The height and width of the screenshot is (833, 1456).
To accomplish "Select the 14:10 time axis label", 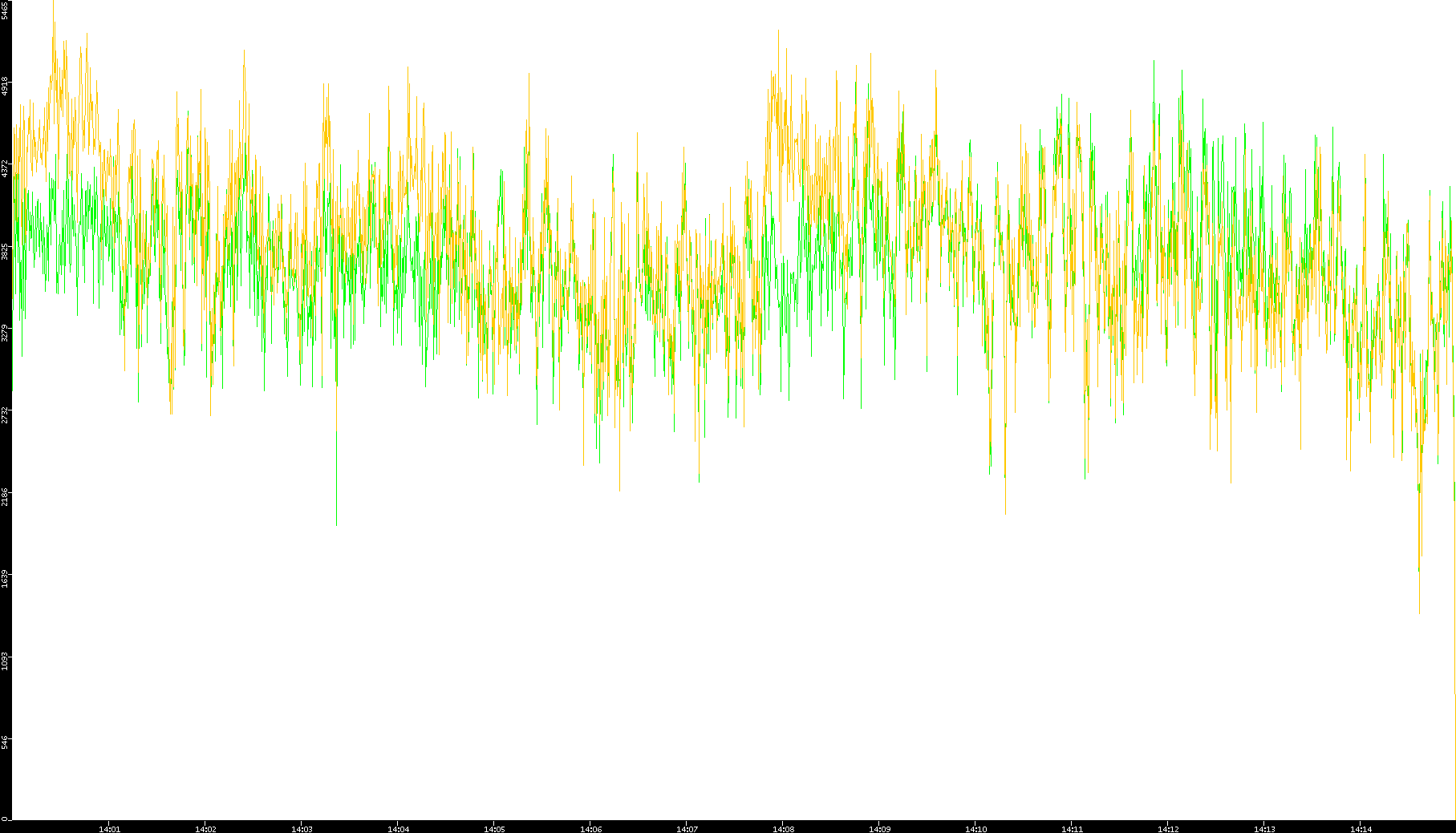I will [x=975, y=829].
